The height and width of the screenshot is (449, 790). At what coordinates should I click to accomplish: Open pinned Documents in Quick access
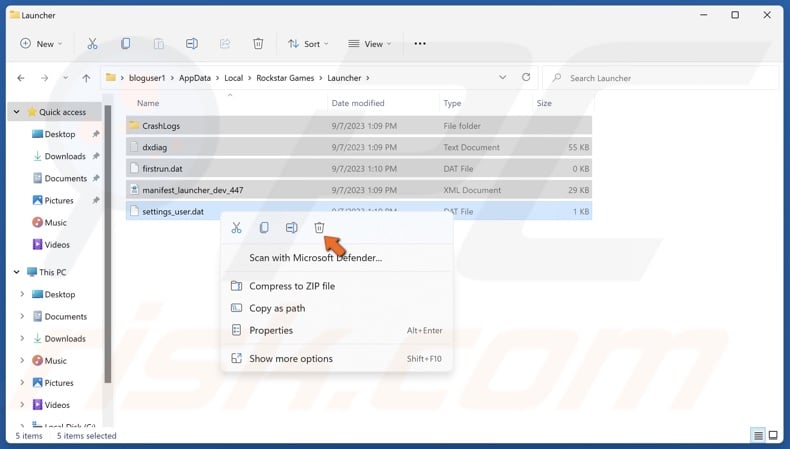(65, 178)
